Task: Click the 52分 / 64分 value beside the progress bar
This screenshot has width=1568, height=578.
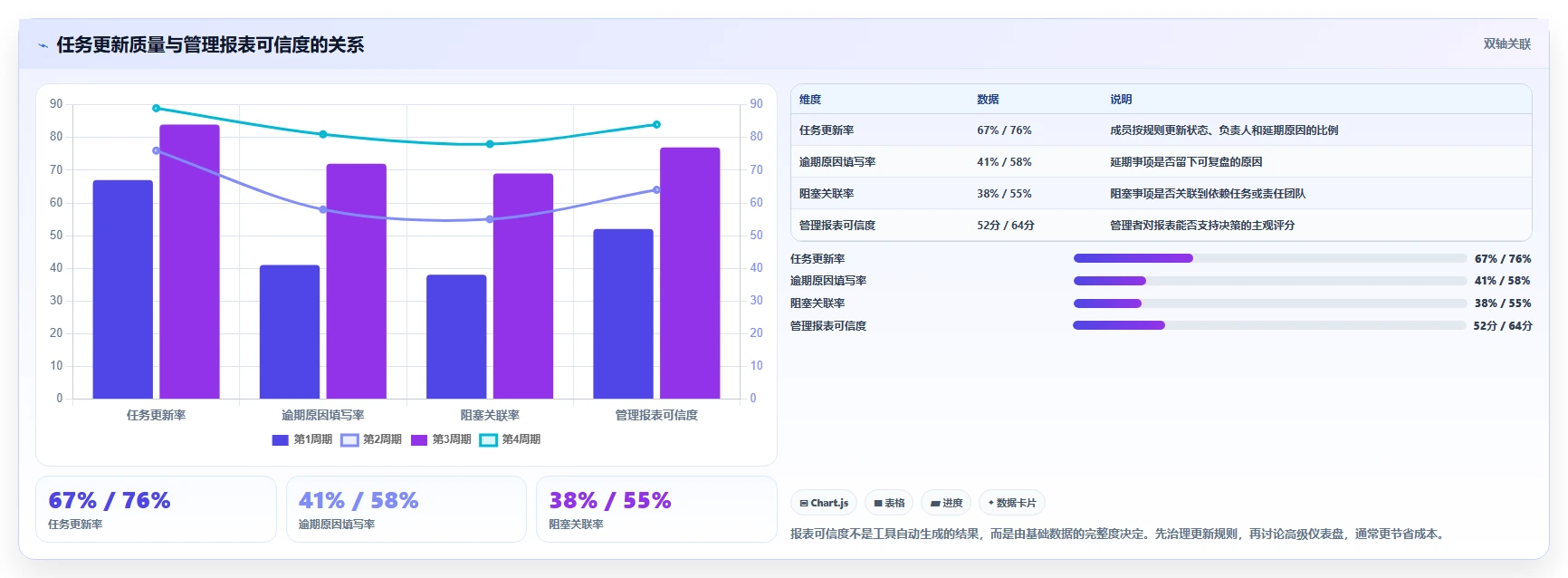Action: 1503,325
